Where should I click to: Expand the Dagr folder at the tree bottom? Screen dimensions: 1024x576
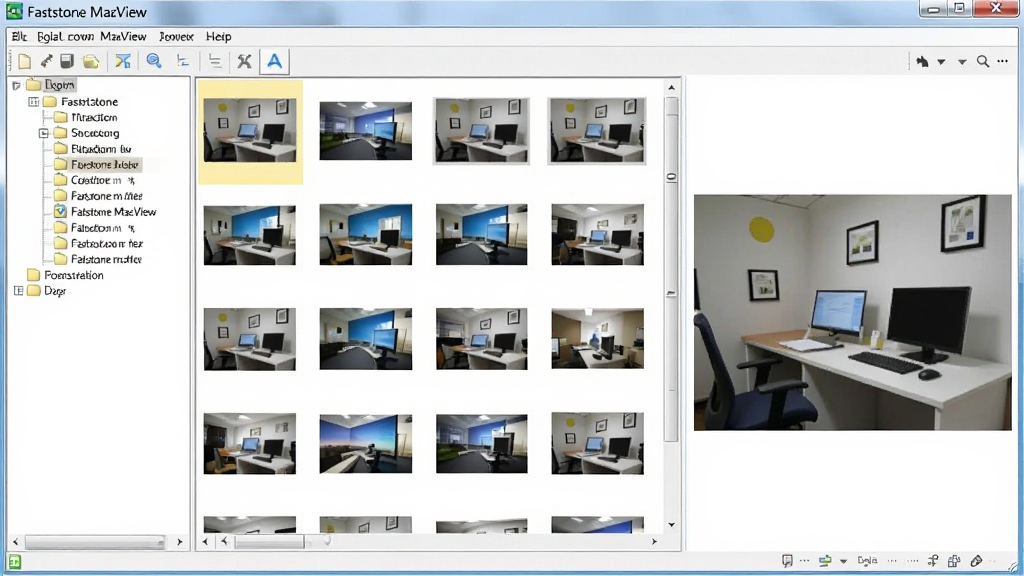[x=18, y=291]
